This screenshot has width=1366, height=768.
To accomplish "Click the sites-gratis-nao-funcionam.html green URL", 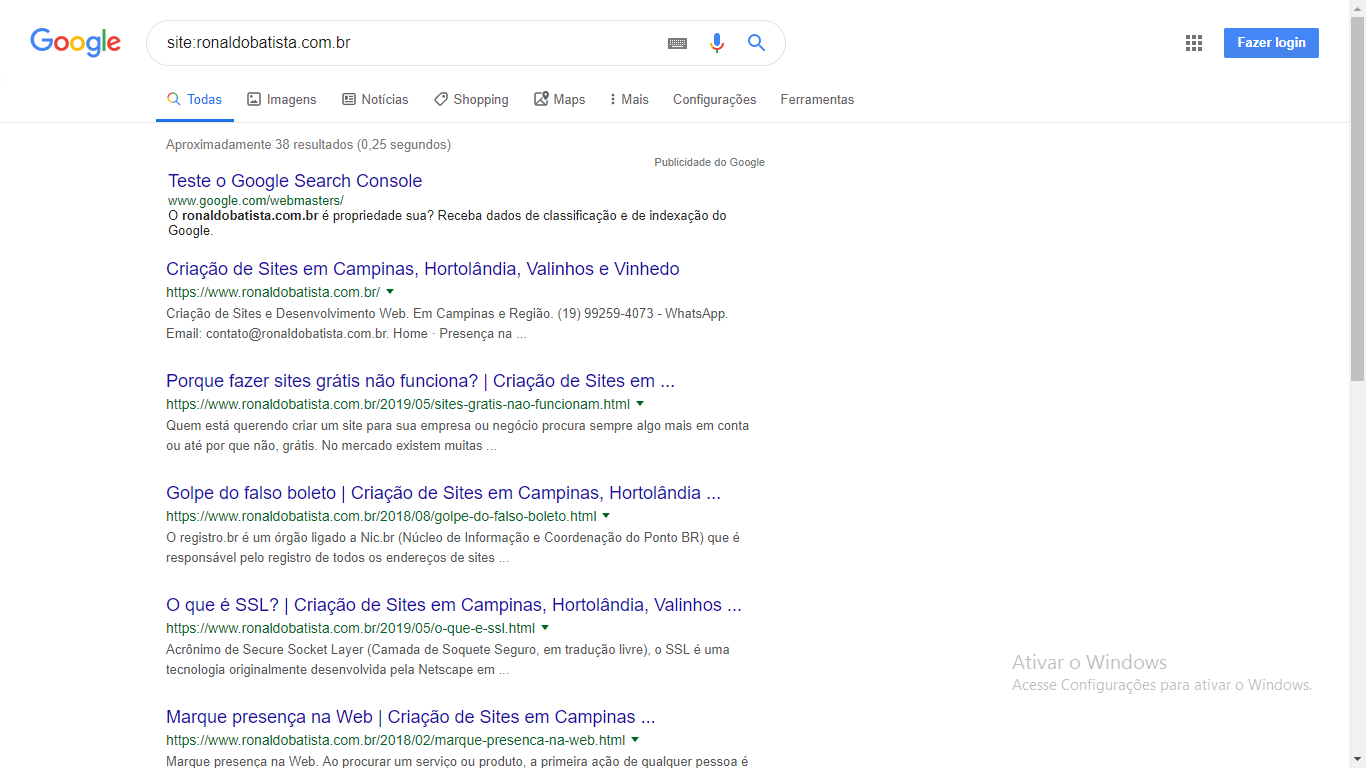I will (398, 404).
